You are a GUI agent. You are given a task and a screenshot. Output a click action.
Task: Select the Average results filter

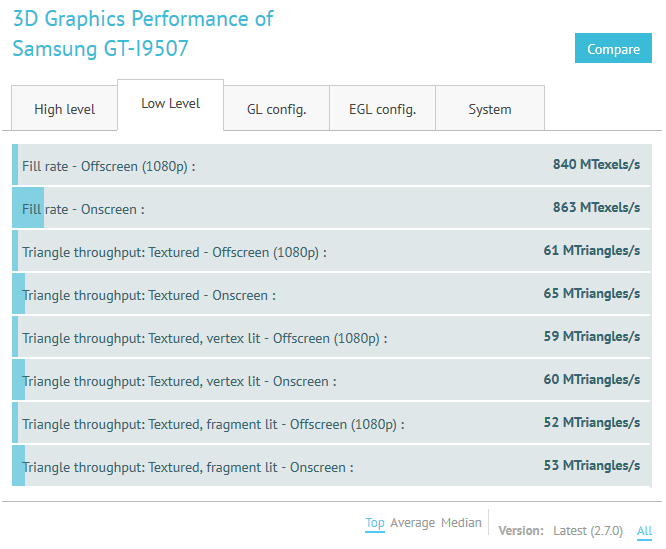point(412,523)
